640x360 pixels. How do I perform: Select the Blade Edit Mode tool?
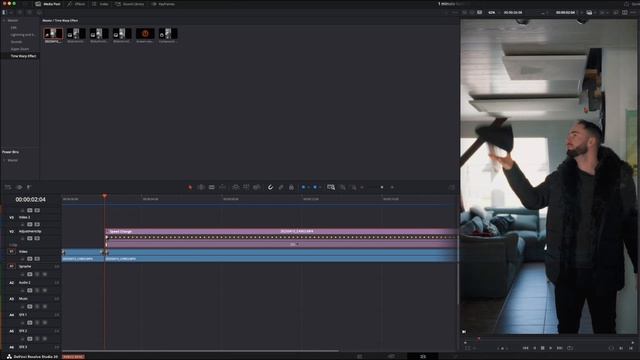[222, 187]
